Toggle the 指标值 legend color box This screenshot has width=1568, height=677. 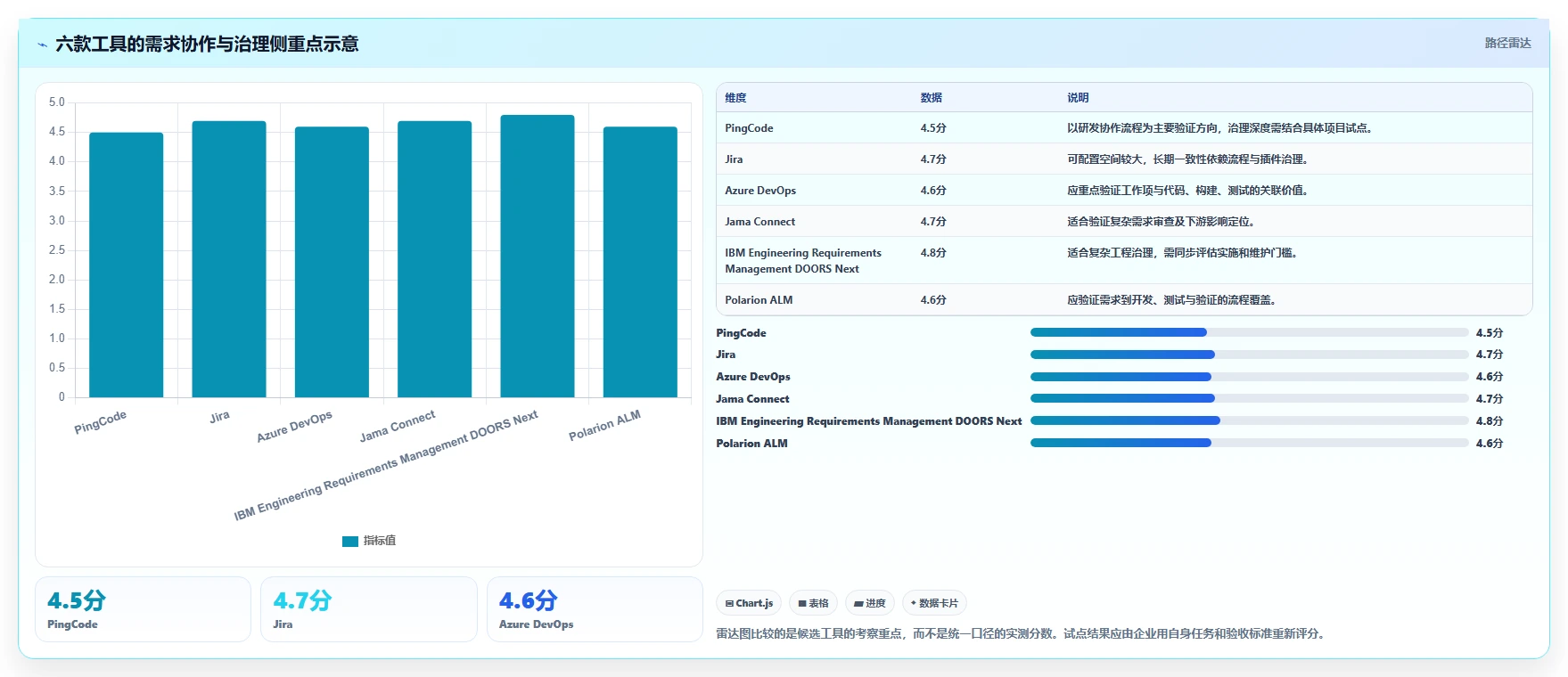349,541
